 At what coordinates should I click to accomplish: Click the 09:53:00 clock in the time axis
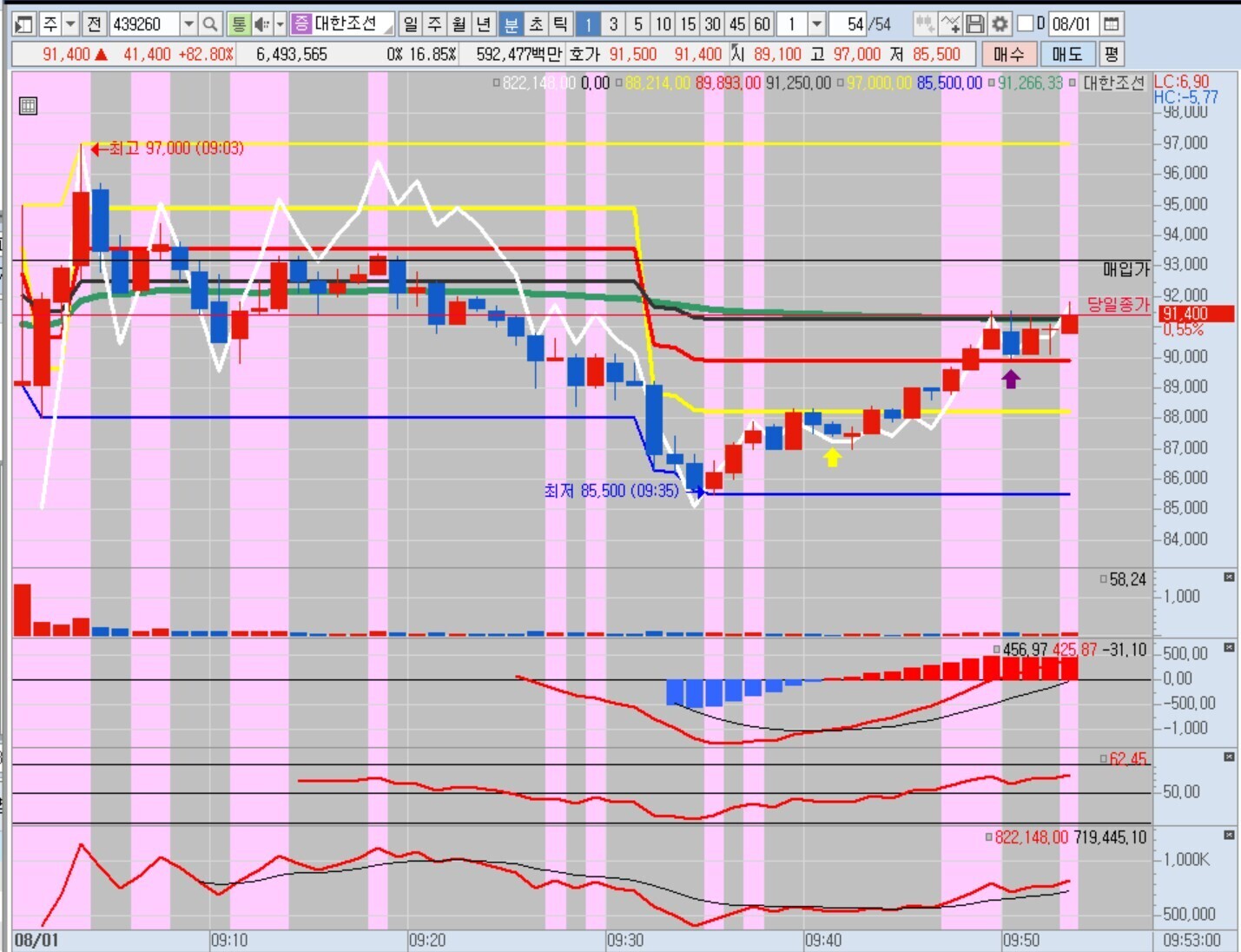click(1191, 940)
